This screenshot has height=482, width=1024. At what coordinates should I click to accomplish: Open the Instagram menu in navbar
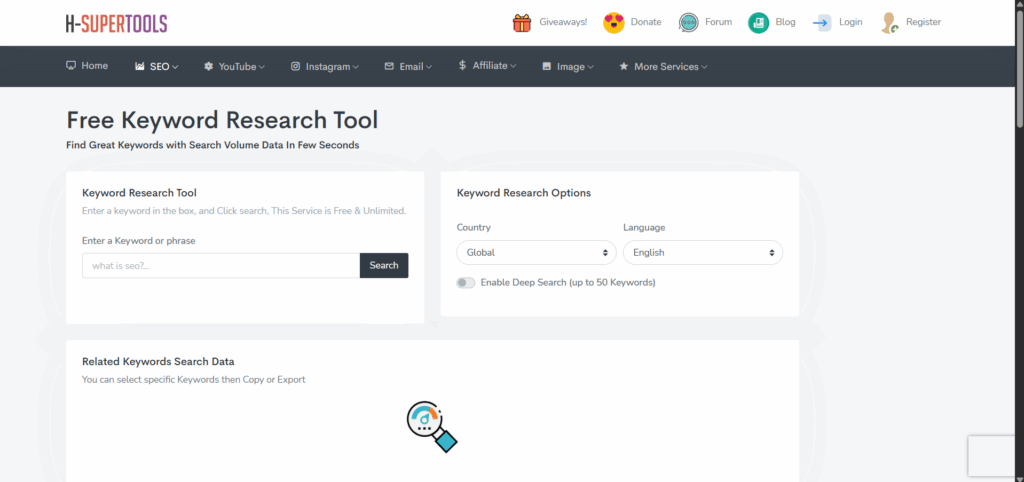[325, 67]
